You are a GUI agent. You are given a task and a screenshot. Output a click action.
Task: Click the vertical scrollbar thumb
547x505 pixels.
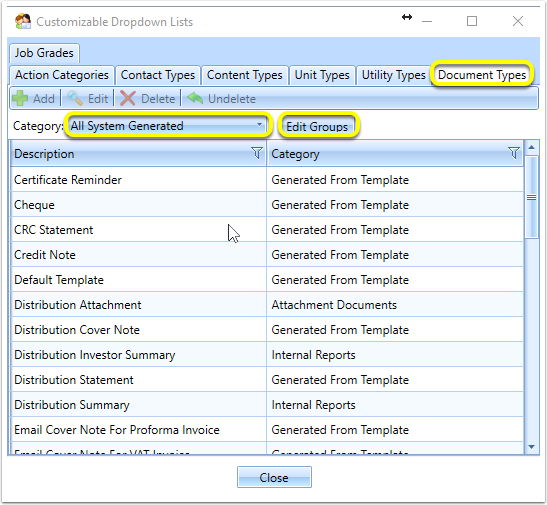point(531,197)
